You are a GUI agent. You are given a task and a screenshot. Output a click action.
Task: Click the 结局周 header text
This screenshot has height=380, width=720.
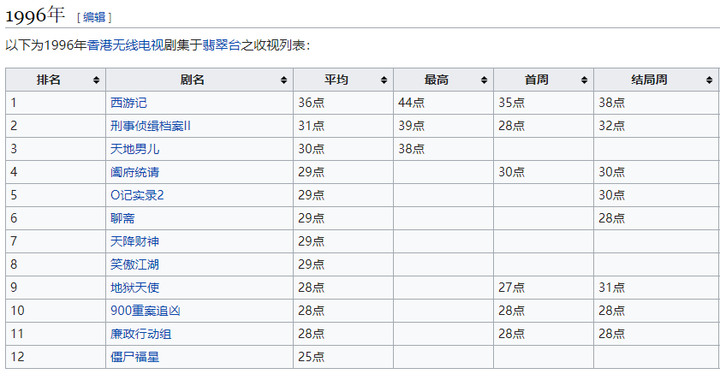(649, 80)
